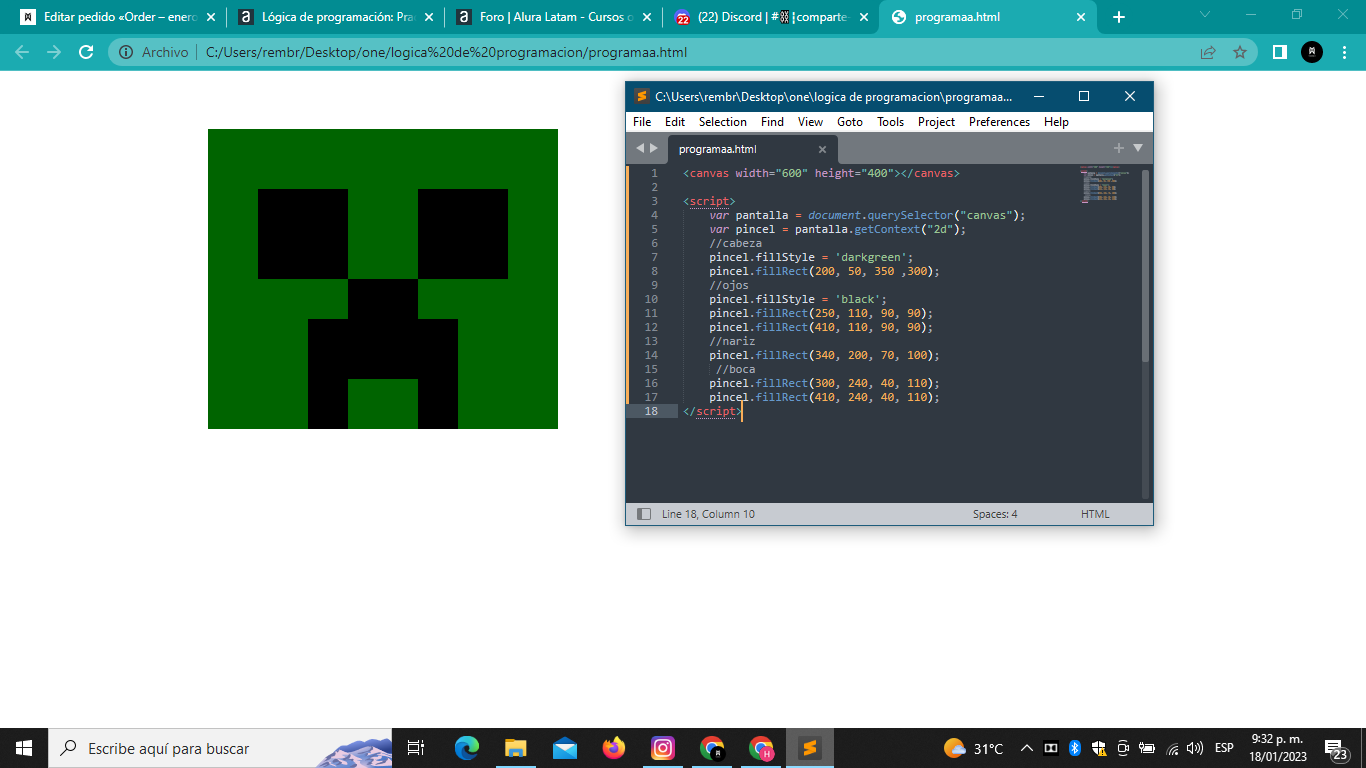Image resolution: width=1366 pixels, height=768 pixels.
Task: Switch to Foro Alura Latam tab
Action: [x=553, y=17]
